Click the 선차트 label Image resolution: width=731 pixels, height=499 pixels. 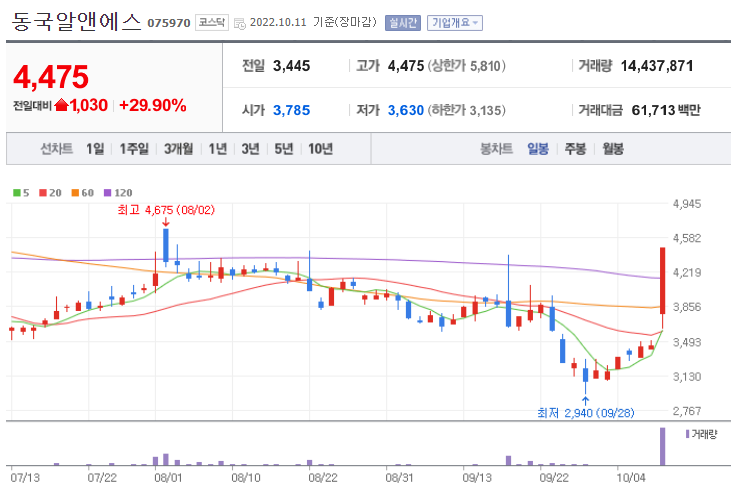56,149
